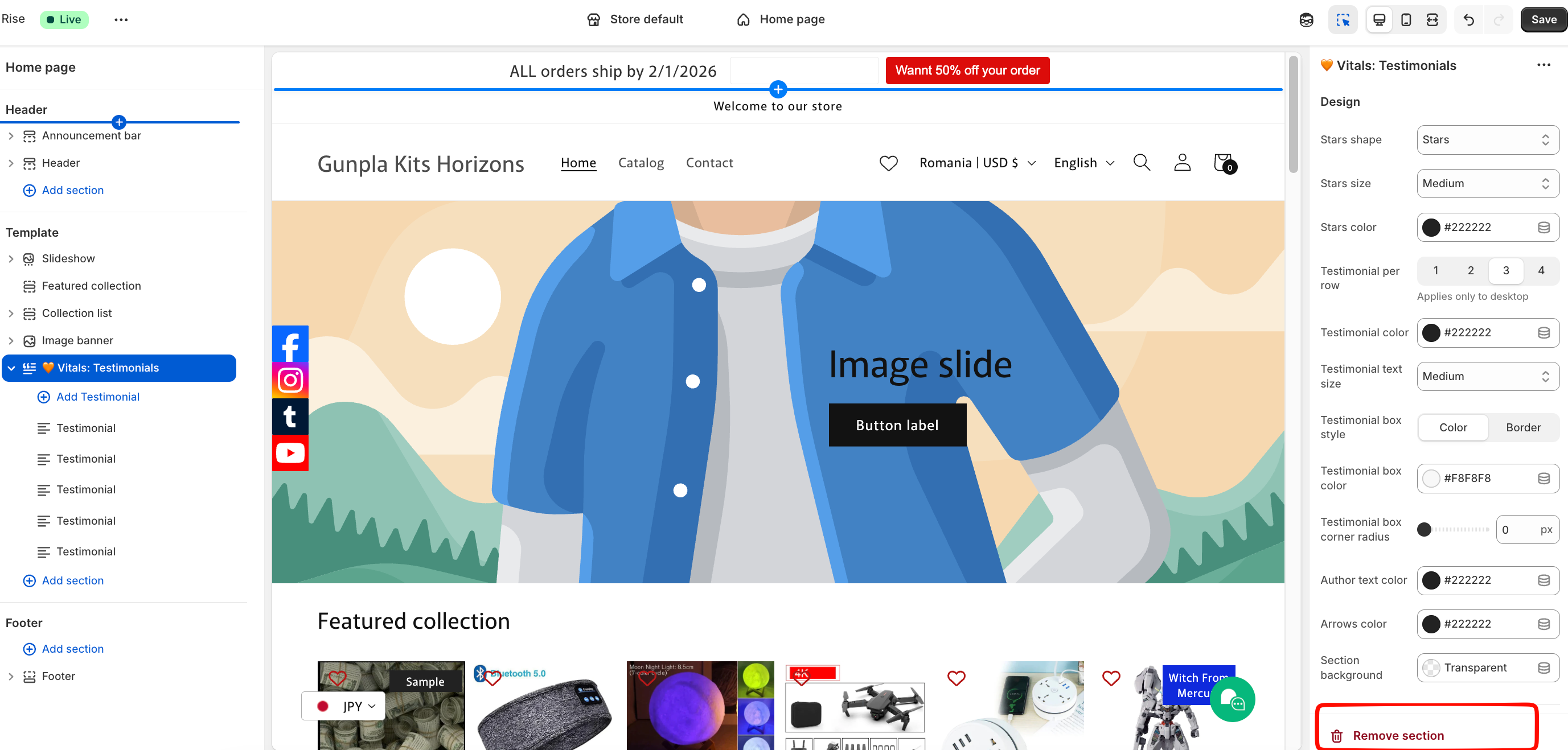Toggle the inspector selection icon
Screen dimensions: 1568x750
1342,19
